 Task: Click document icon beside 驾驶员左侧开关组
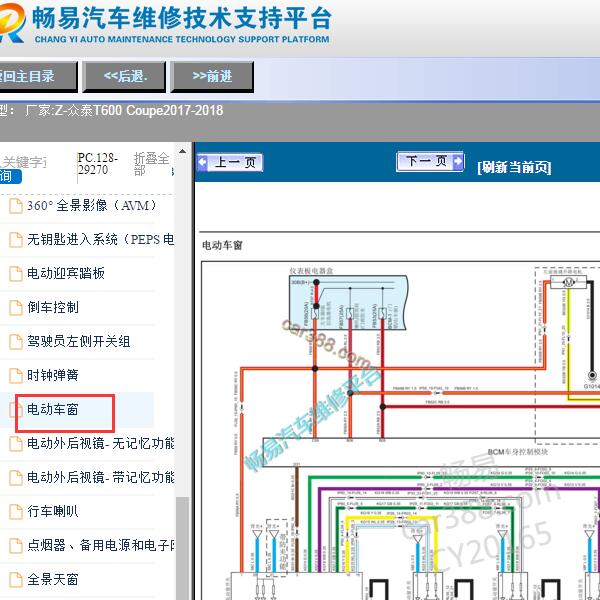click(x=16, y=341)
